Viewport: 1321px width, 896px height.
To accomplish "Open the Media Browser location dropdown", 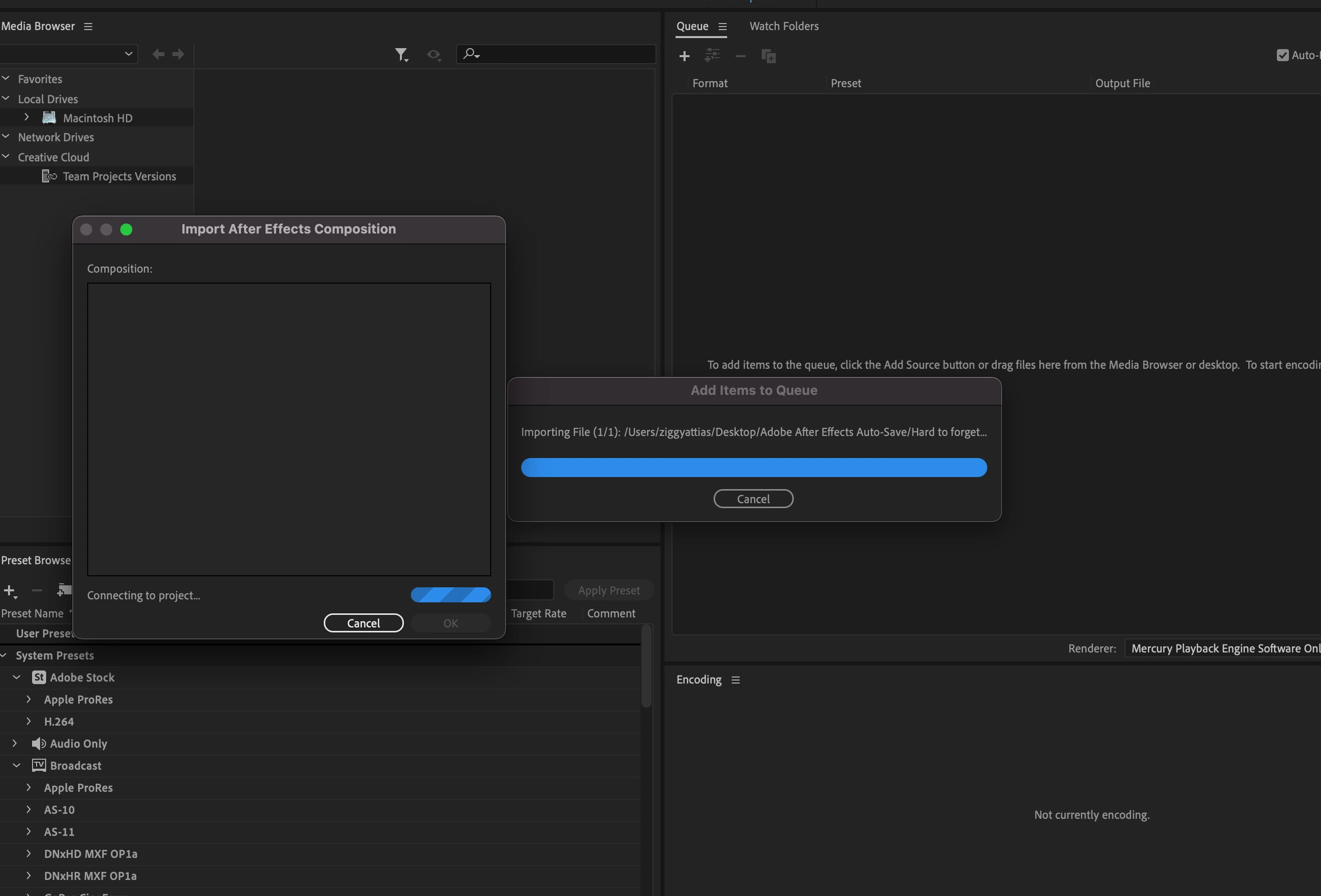I will 68,54.
